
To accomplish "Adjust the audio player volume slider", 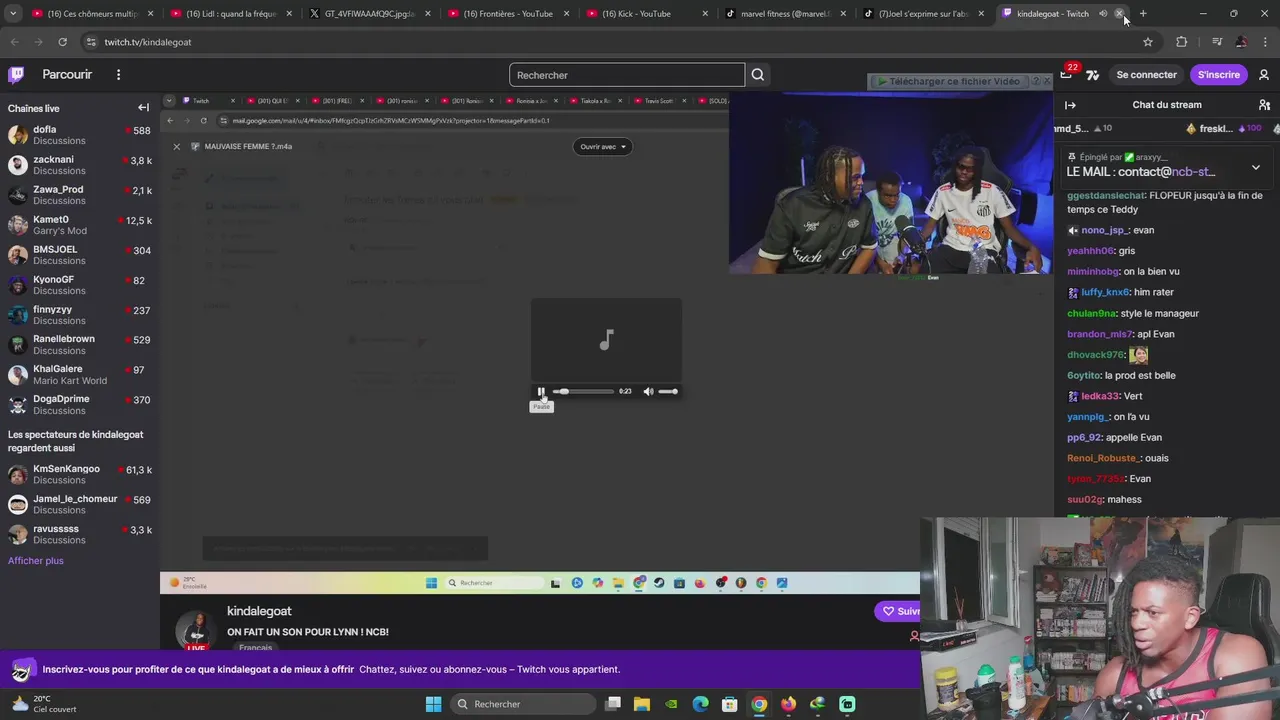I will point(668,391).
